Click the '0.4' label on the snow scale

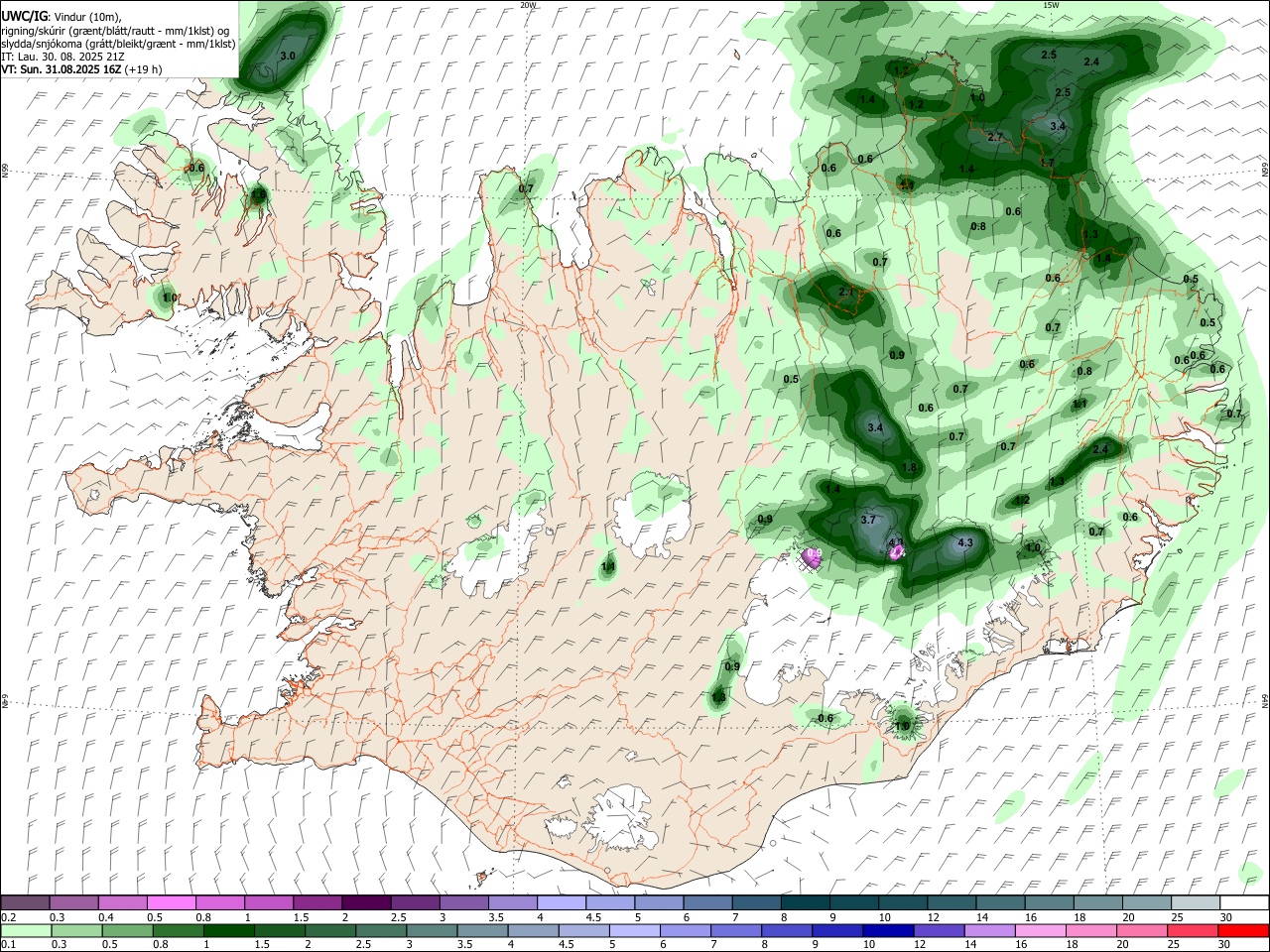pyautogui.click(x=106, y=917)
